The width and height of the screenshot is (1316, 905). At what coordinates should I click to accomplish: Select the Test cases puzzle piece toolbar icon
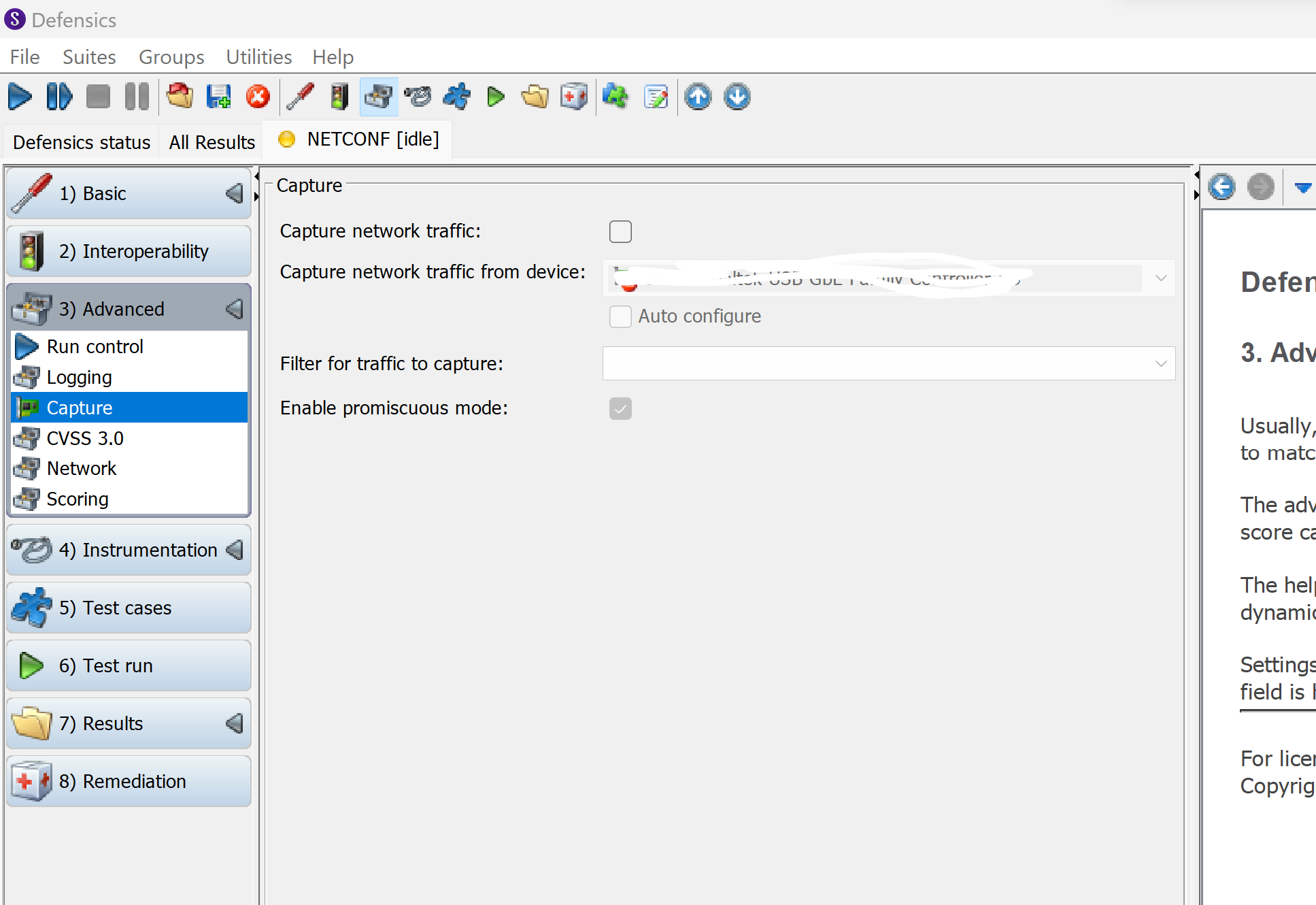456,97
